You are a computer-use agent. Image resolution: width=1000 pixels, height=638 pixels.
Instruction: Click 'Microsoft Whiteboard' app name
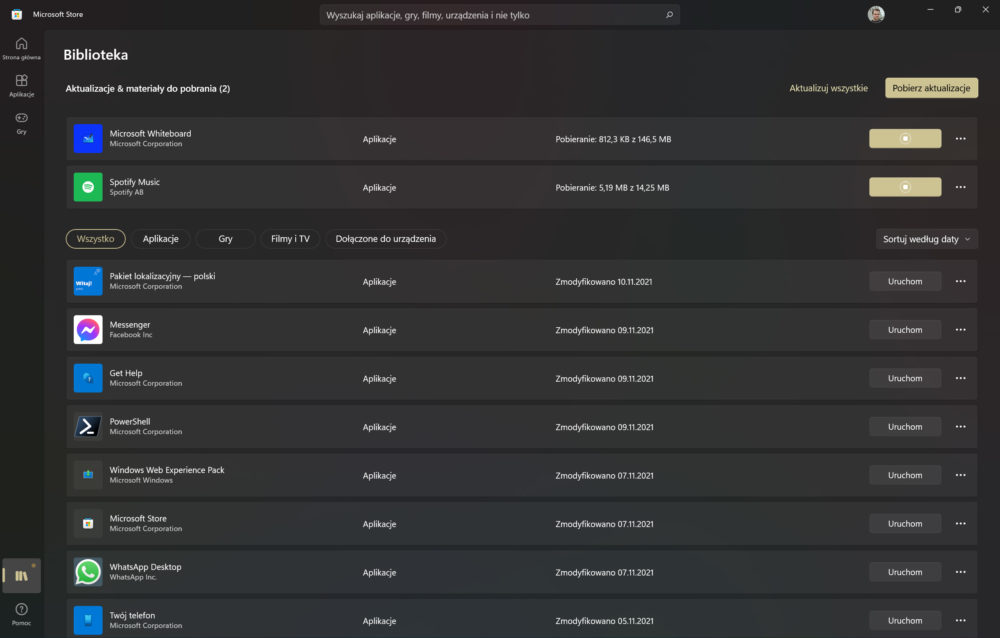click(x=151, y=133)
